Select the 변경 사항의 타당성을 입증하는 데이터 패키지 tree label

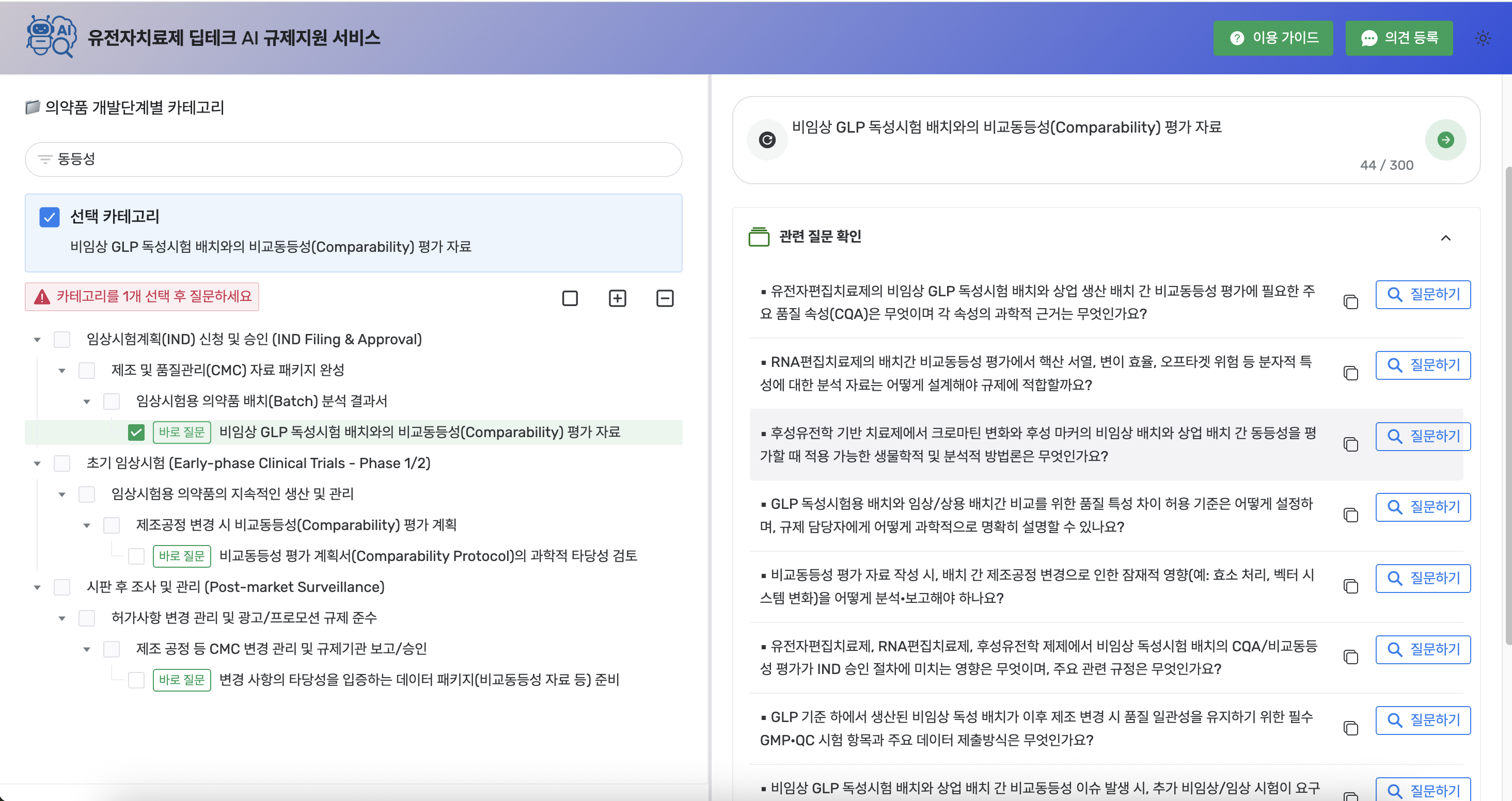click(419, 680)
